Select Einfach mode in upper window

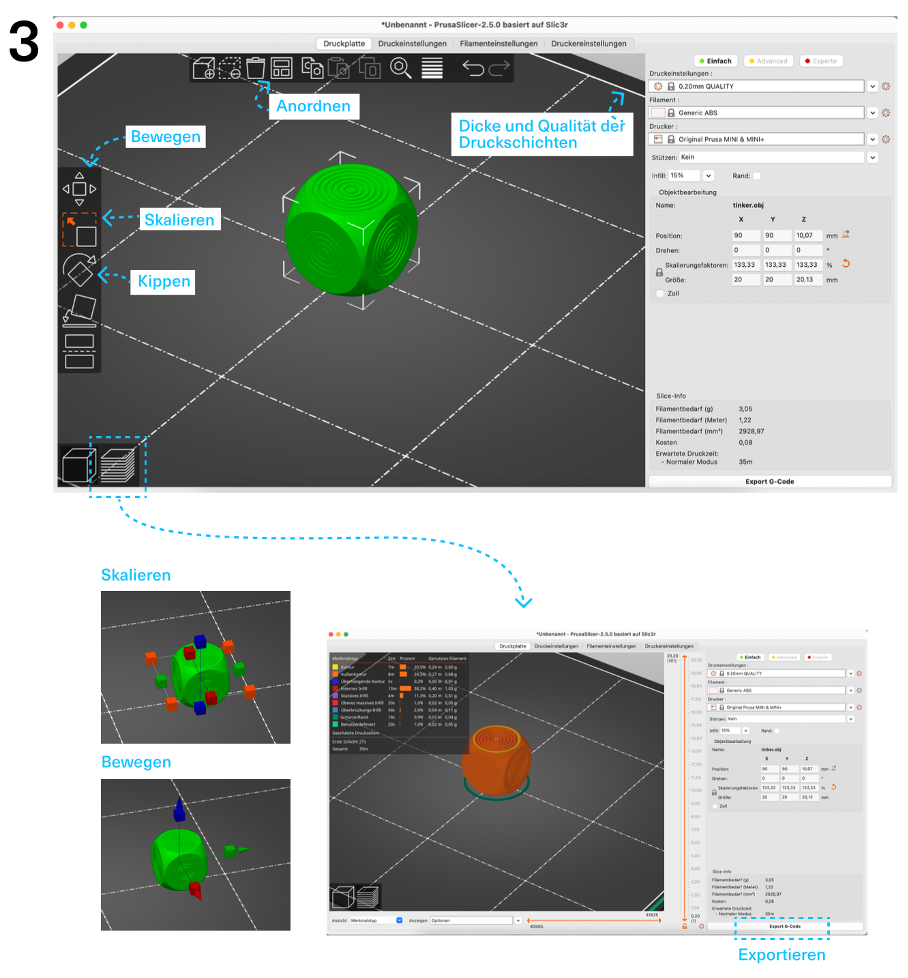coord(715,61)
